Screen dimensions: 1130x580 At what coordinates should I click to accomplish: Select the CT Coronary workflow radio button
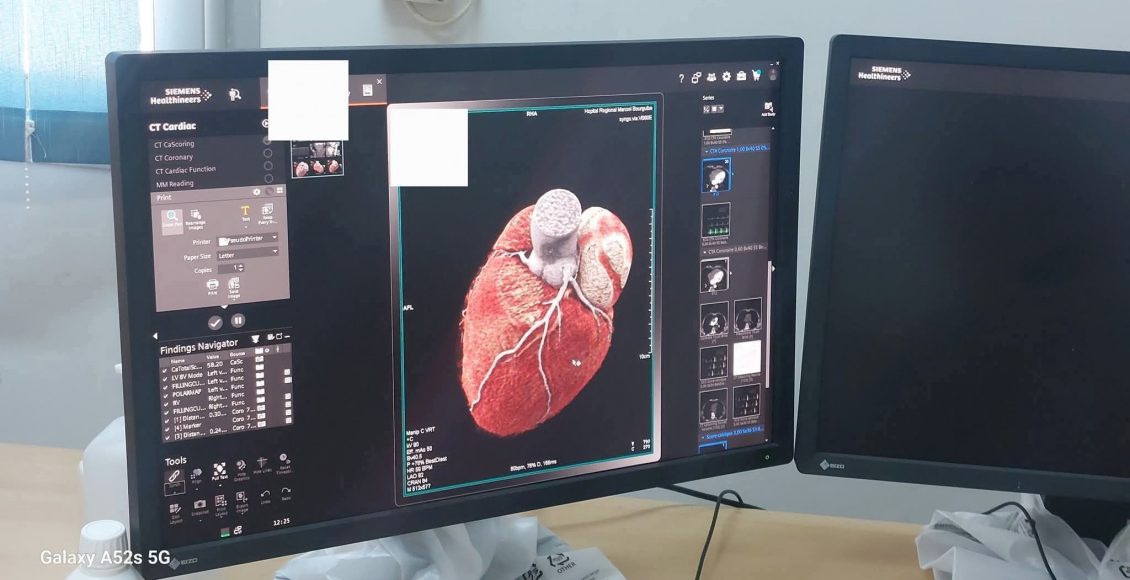267,155
